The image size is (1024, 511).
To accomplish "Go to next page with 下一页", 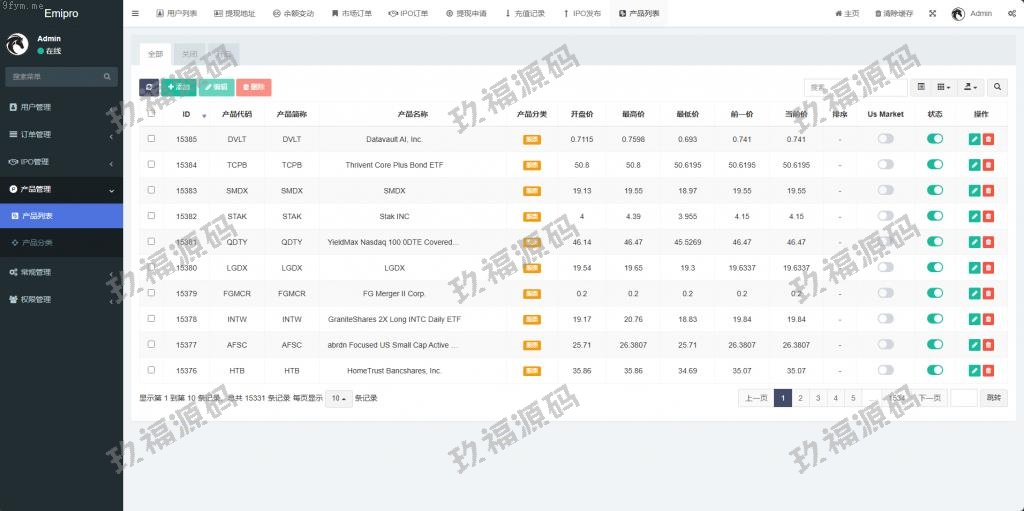I will [929, 398].
